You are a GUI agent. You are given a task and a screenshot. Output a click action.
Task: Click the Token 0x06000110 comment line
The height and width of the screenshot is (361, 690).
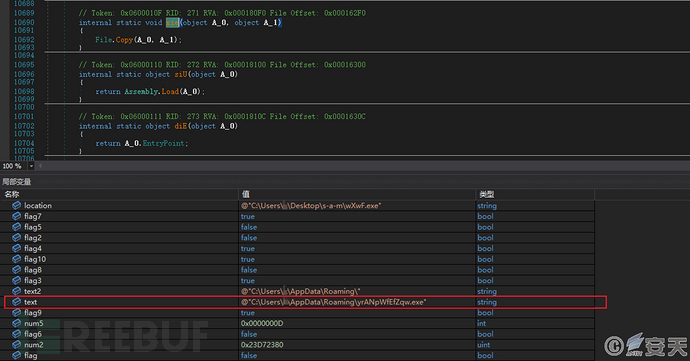tap(222, 65)
